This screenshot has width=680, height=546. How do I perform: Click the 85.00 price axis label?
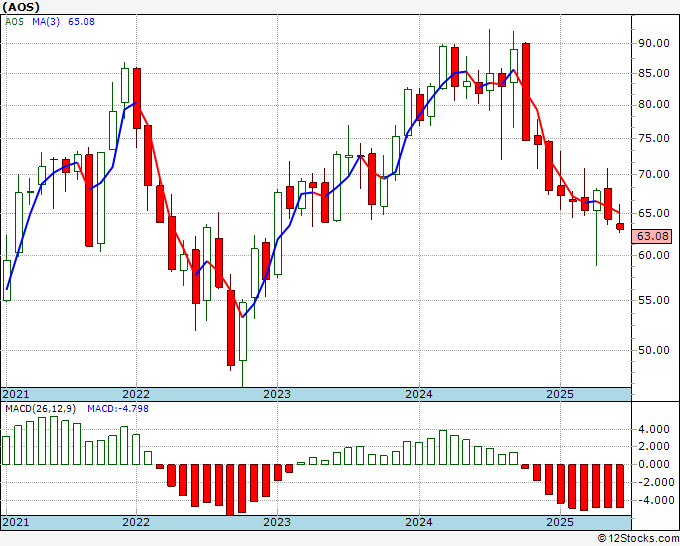(x=653, y=73)
